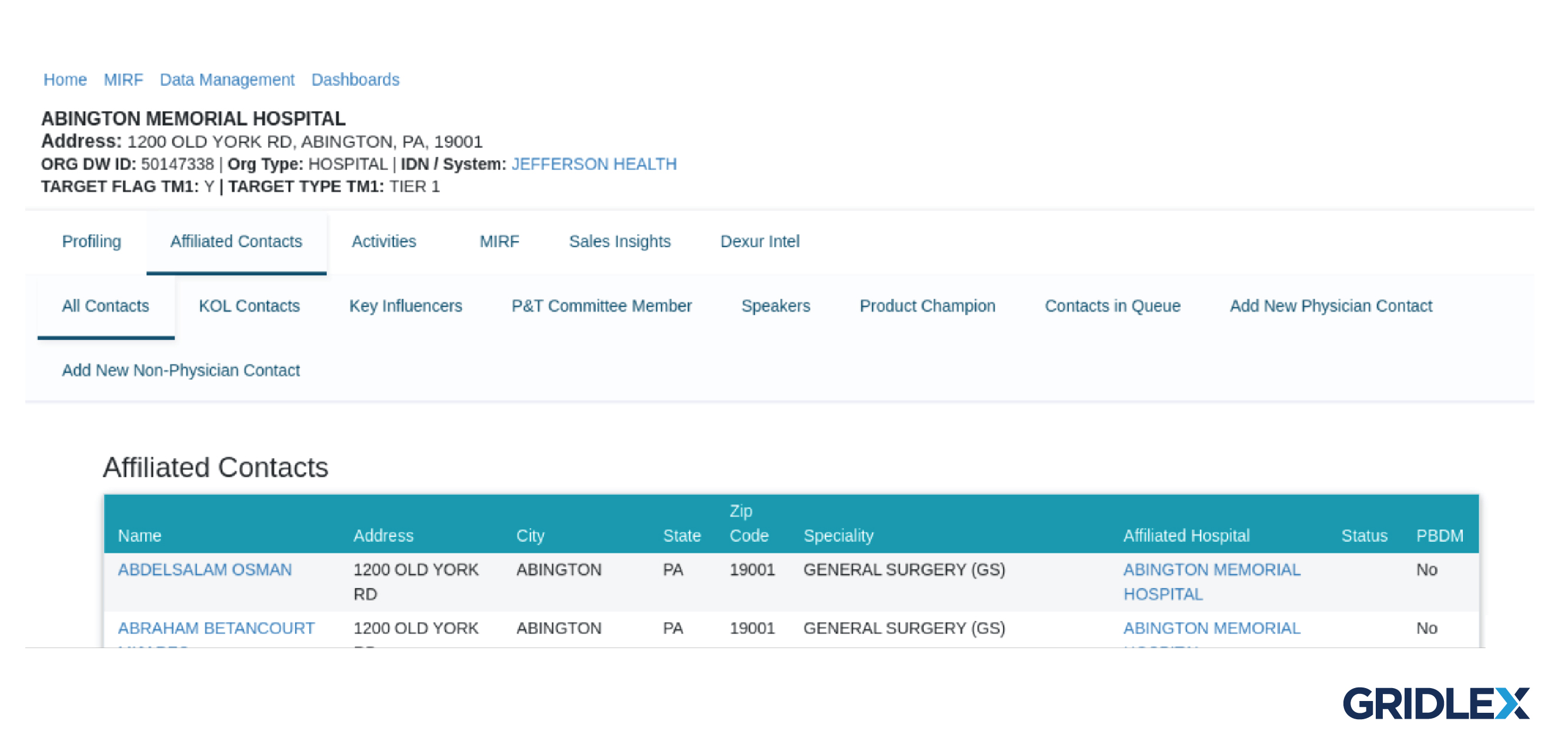Image resolution: width=1568 pixels, height=751 pixels.
Task: View the Speakers sub-tab
Action: [775, 306]
